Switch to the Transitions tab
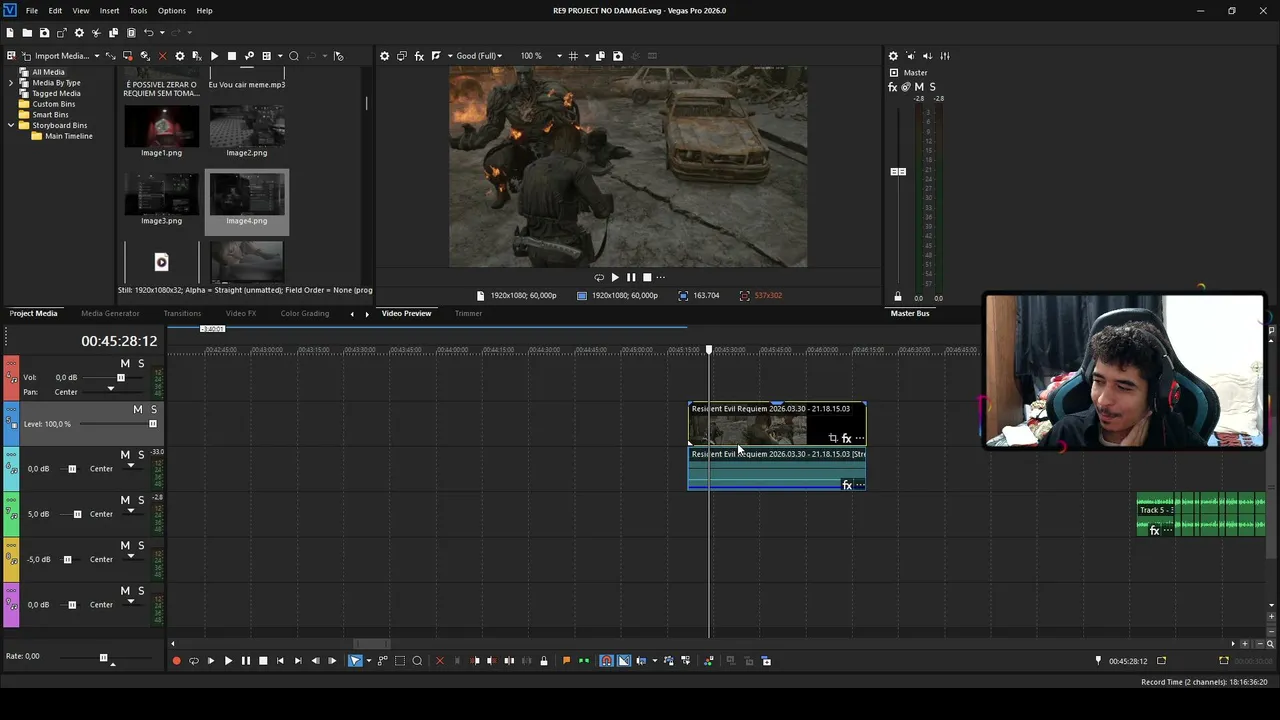 click(182, 313)
